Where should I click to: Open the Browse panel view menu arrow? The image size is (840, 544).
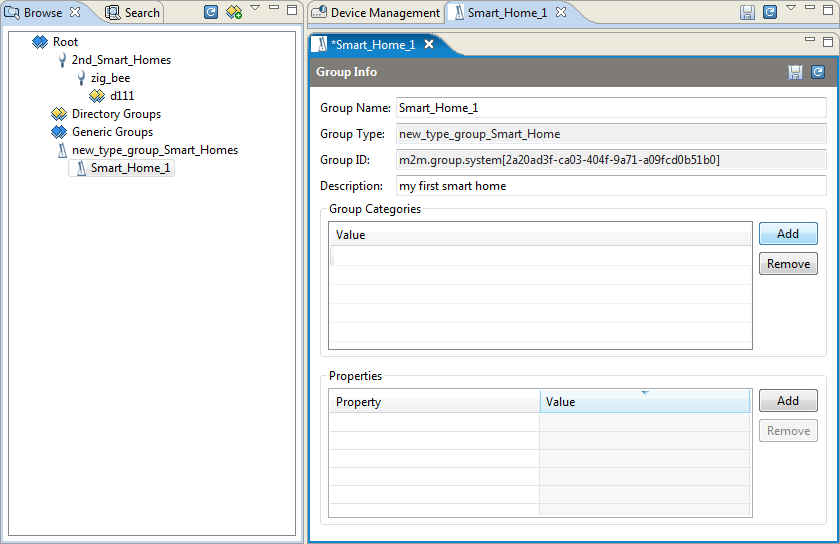255,8
